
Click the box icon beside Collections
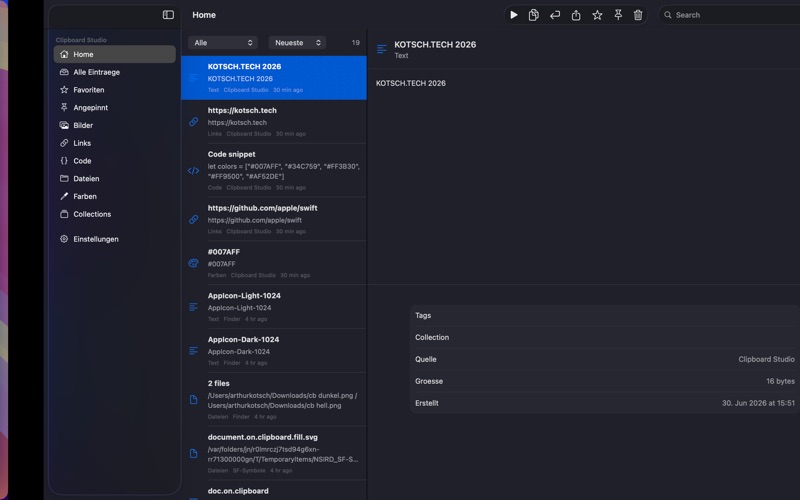coord(64,214)
